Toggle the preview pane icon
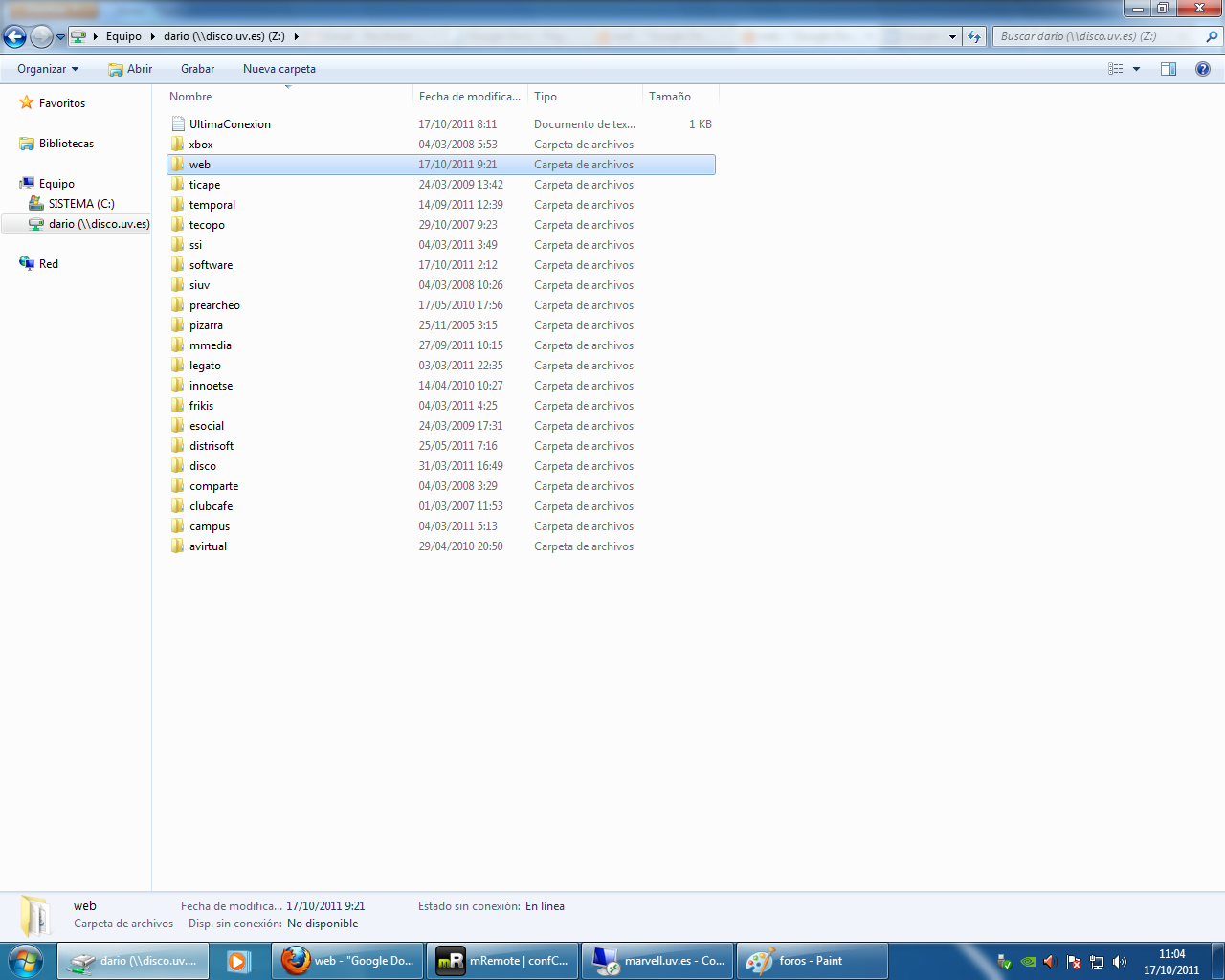Image resolution: width=1225 pixels, height=980 pixels. [1169, 69]
